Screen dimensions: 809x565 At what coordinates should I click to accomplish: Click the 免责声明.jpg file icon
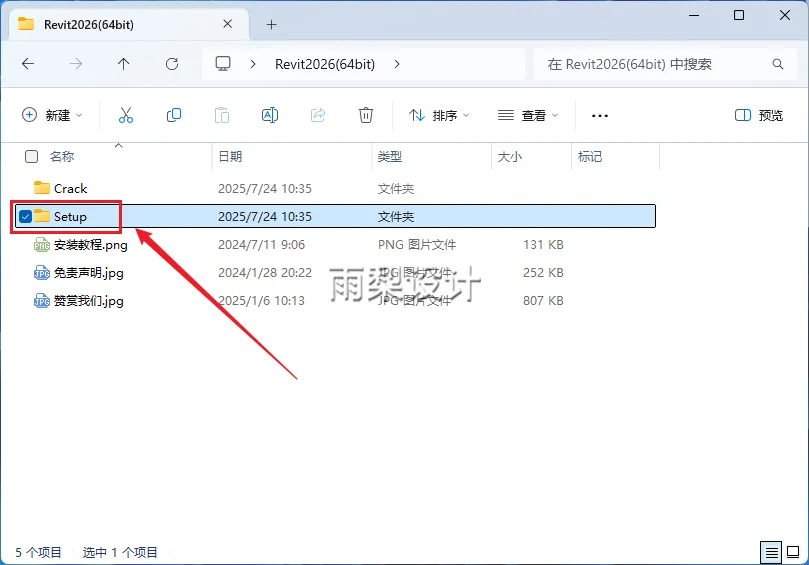42,272
